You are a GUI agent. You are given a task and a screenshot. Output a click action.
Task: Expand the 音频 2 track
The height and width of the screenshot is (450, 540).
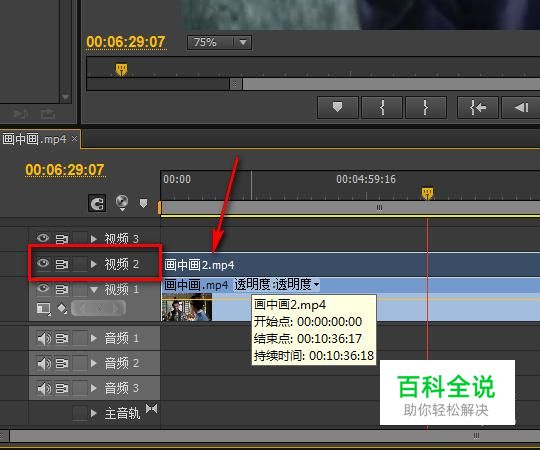[x=94, y=363]
